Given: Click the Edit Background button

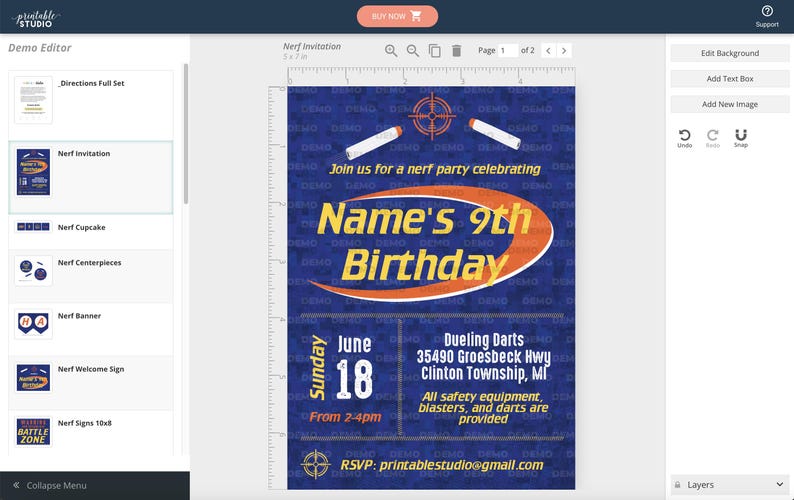Looking at the screenshot, I should [730, 53].
